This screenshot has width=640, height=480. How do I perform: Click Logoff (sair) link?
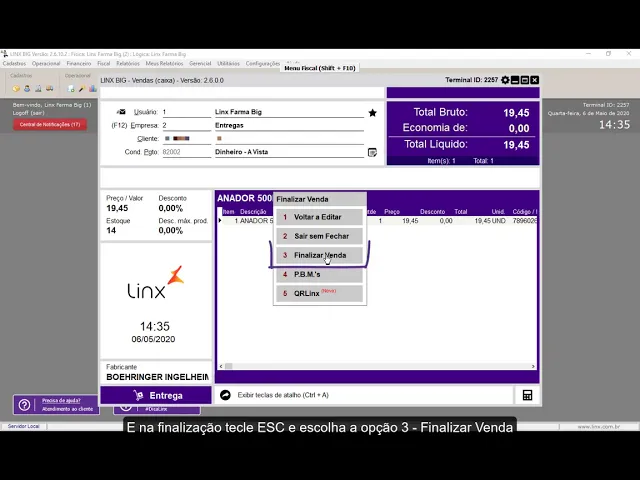click(x=28, y=113)
